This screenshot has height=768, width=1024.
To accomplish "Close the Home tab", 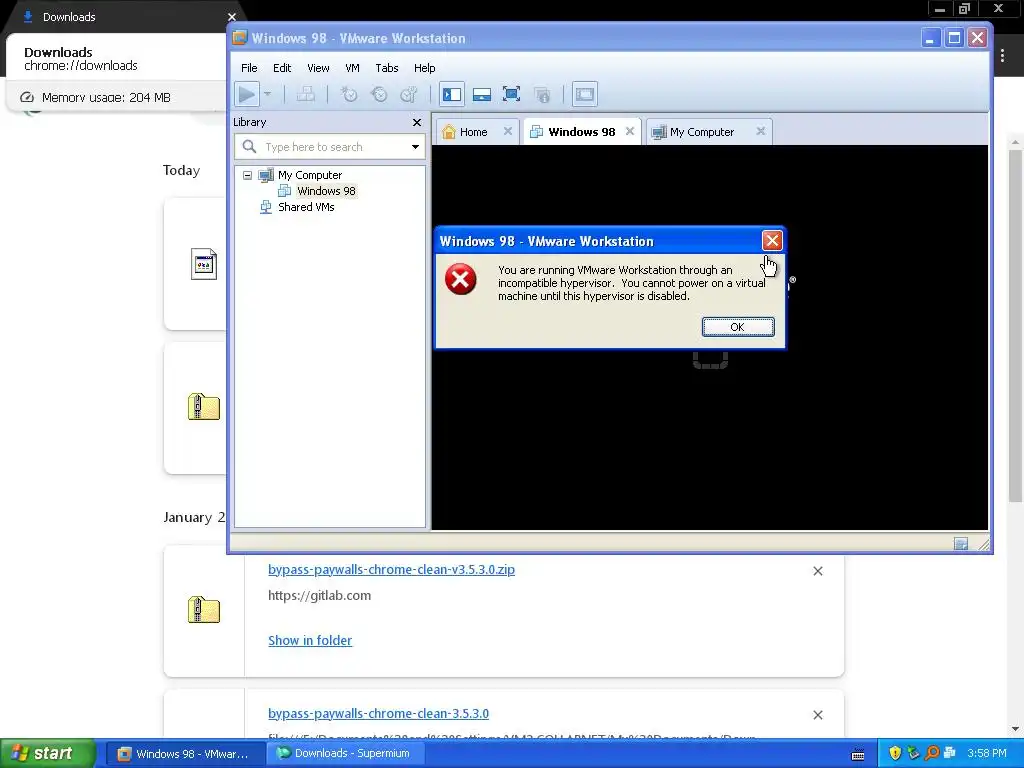I will 507,131.
